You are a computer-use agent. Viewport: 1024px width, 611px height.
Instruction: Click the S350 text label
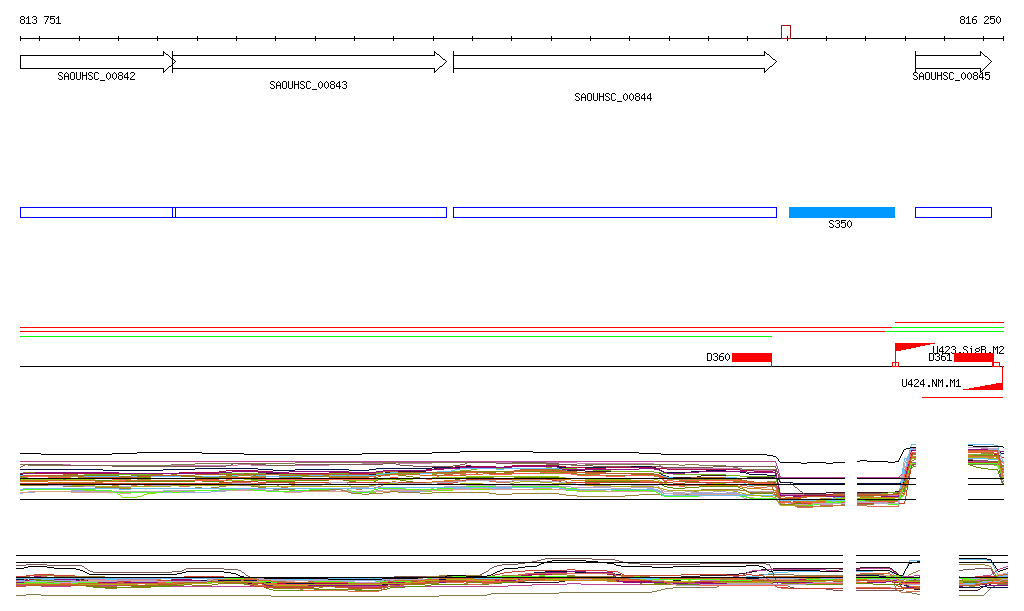840,225
